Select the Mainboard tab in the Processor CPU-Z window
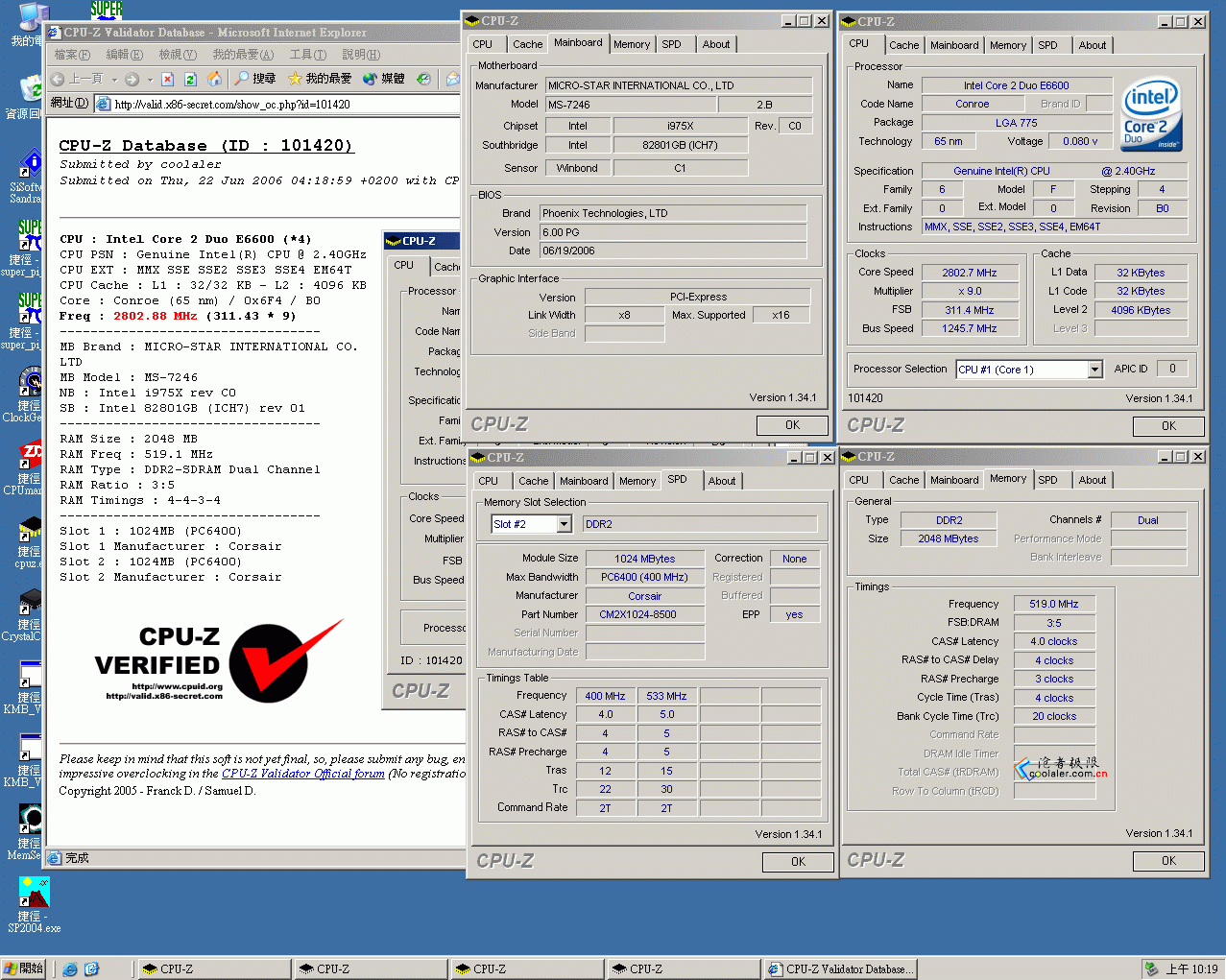Image resolution: width=1226 pixels, height=980 pixels. point(954,45)
